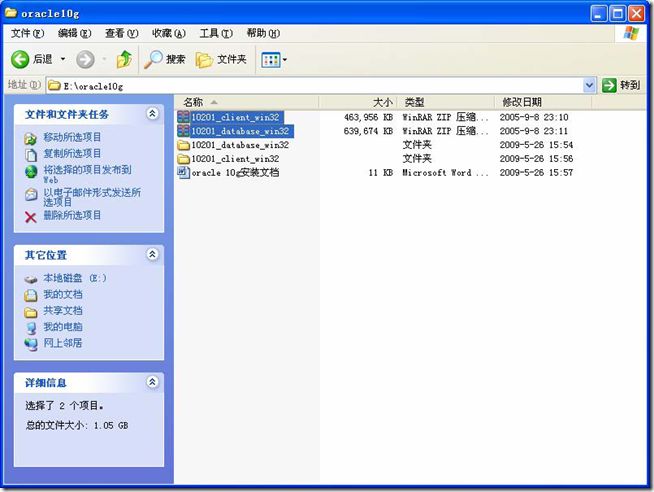Open the 收藏(A) menu
The image size is (654, 492).
click(169, 33)
